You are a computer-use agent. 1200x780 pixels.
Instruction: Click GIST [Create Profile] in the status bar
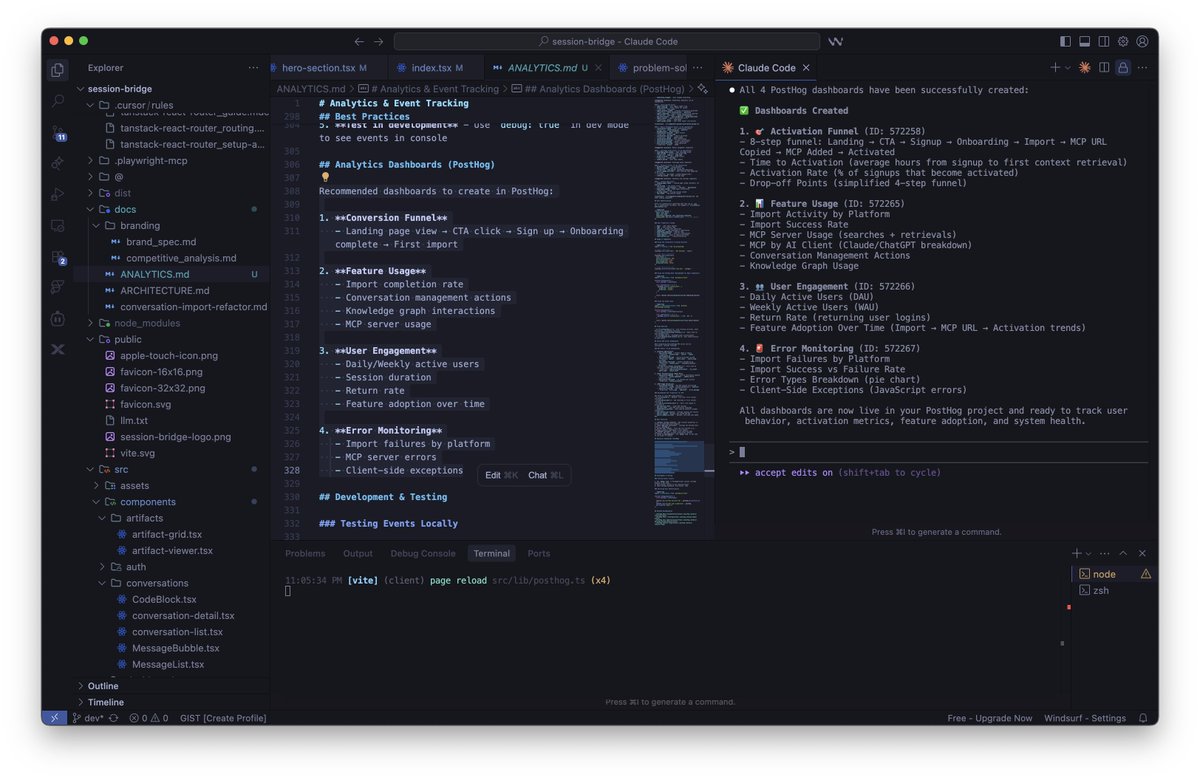tap(223, 718)
